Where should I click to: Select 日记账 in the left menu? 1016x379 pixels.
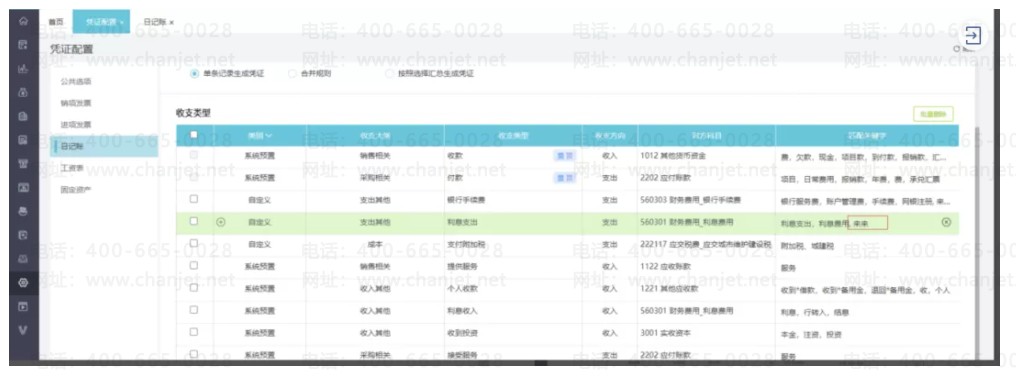104,146
